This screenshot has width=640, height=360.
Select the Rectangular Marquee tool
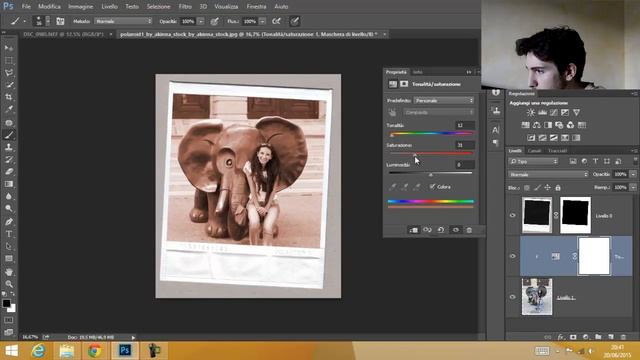pyautogui.click(x=9, y=60)
